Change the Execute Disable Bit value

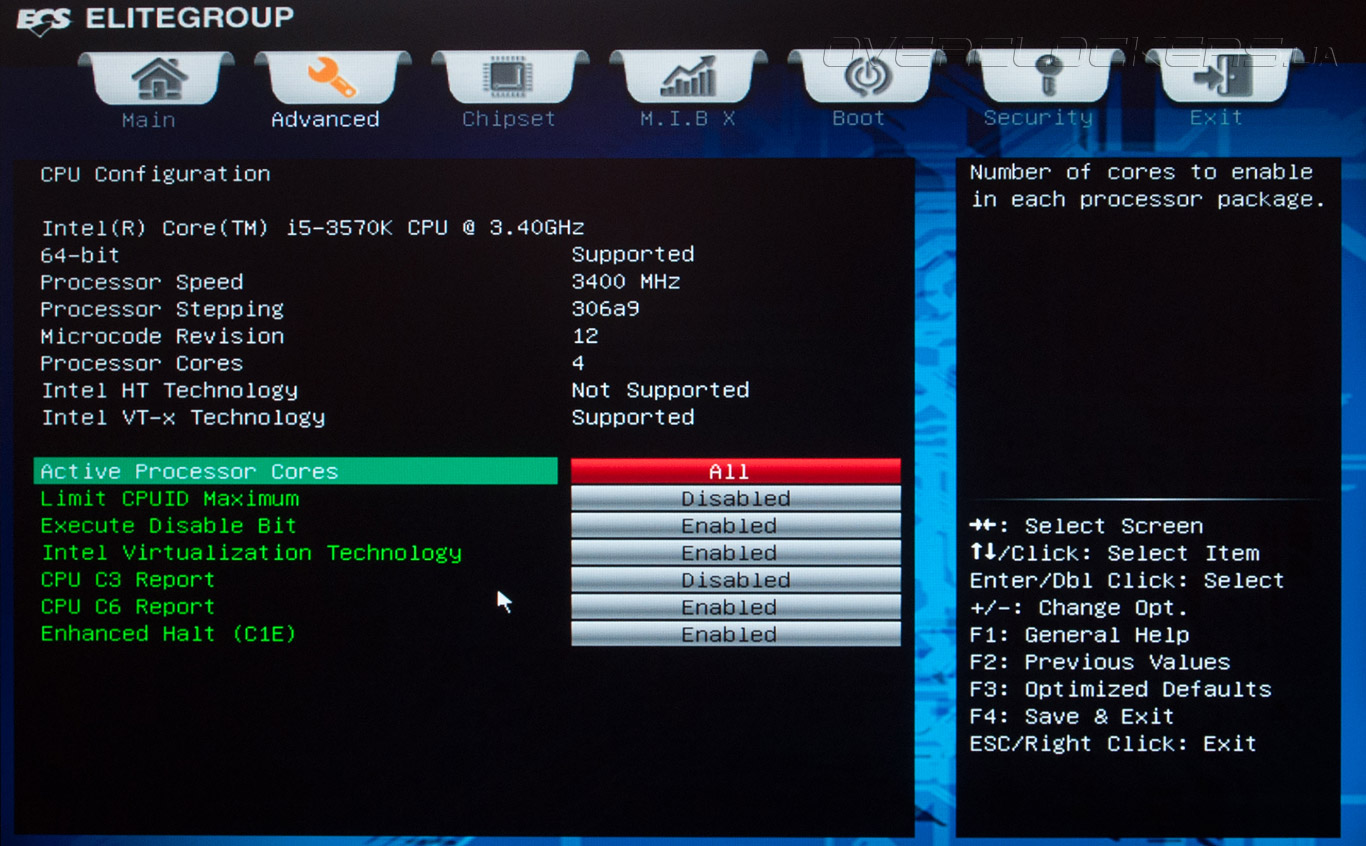point(736,525)
